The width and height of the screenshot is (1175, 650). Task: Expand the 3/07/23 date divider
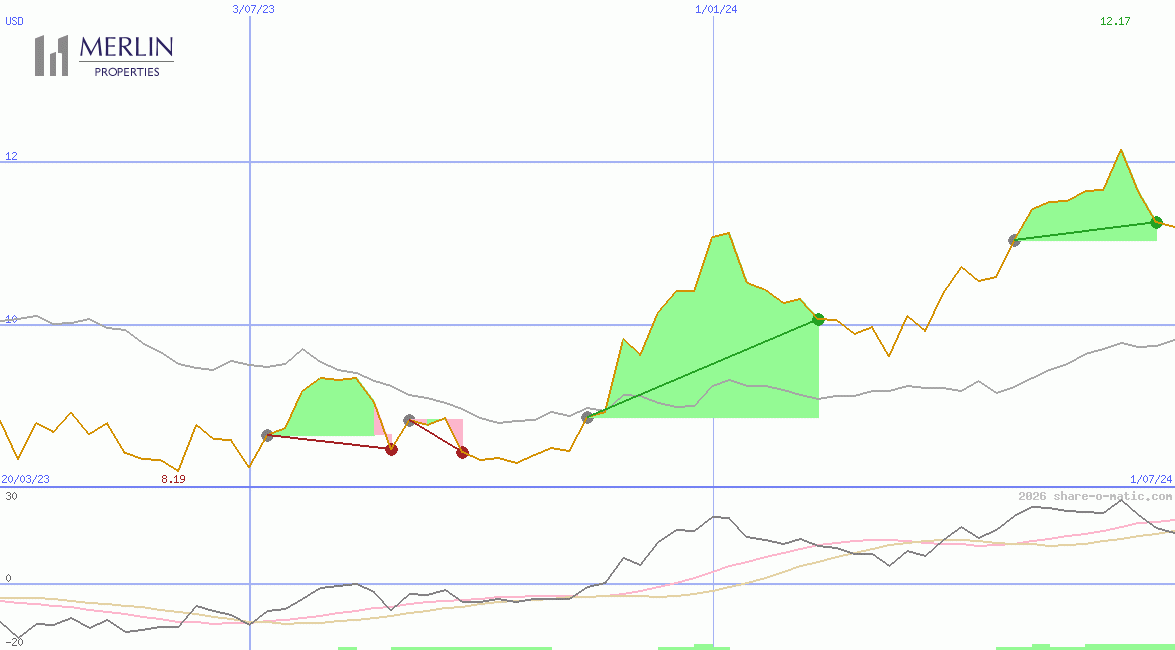[x=252, y=10]
